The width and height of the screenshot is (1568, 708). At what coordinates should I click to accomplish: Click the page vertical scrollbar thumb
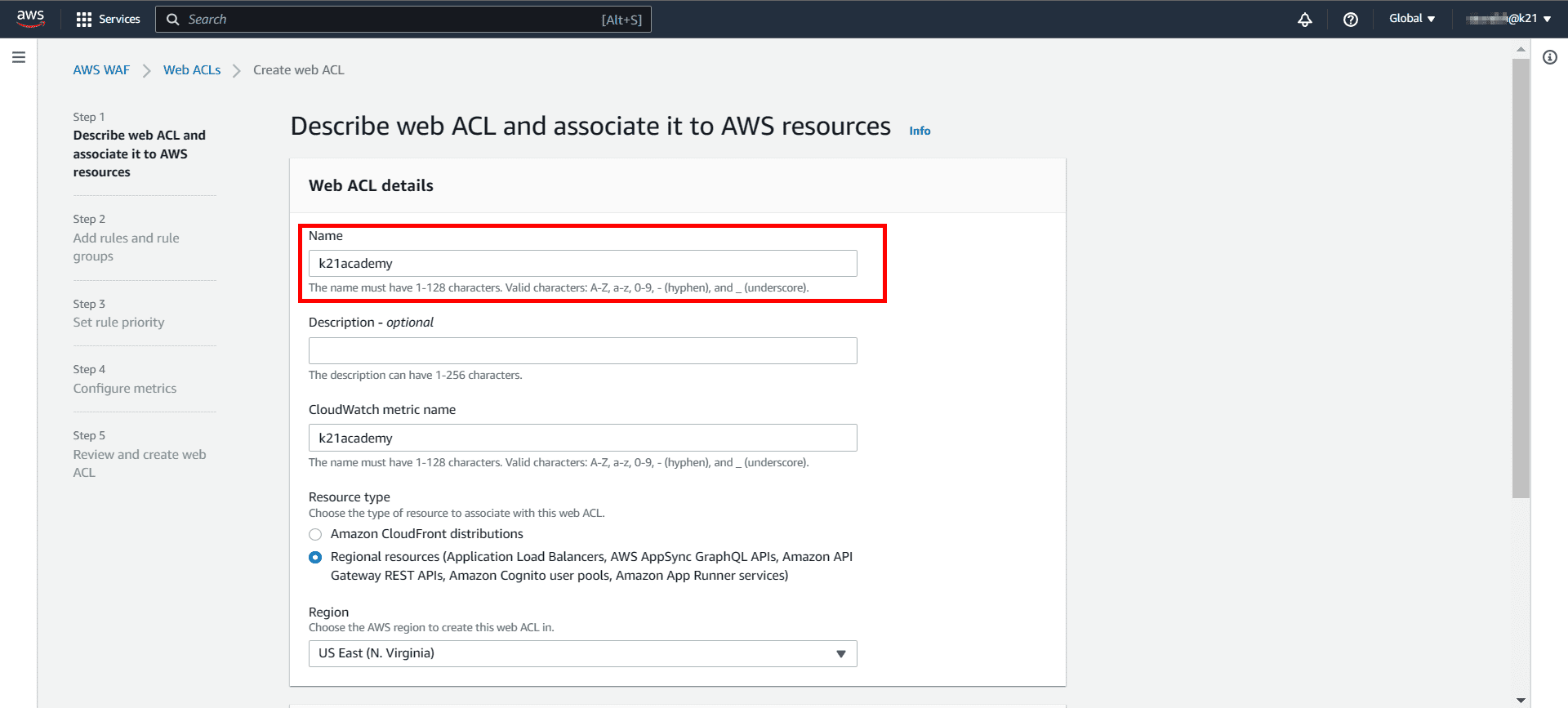(x=1521, y=278)
